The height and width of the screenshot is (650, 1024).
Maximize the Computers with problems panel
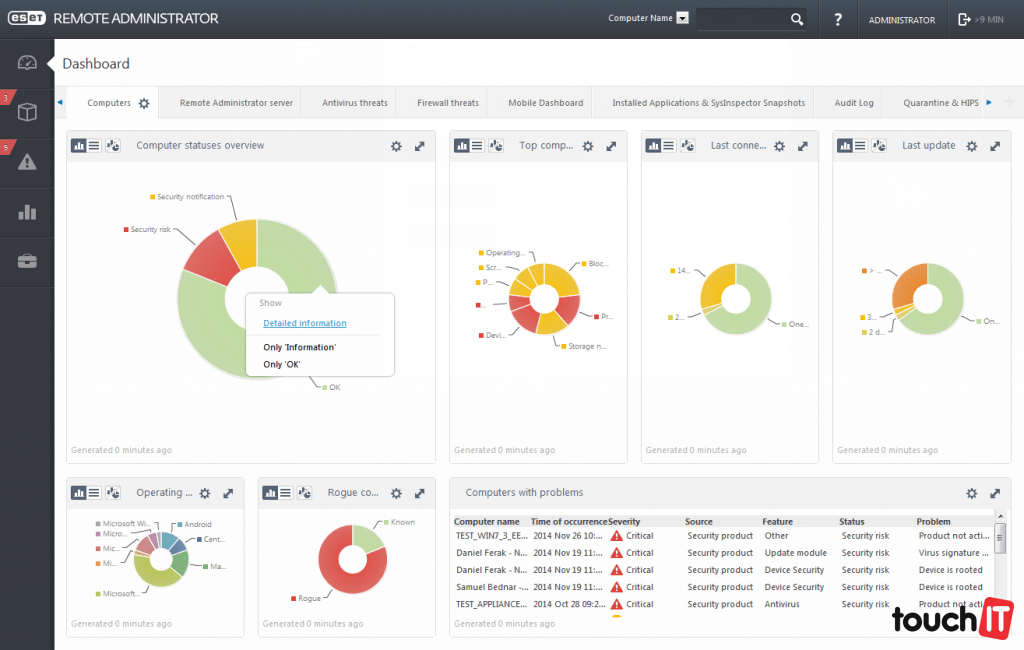pyautogui.click(x=995, y=493)
